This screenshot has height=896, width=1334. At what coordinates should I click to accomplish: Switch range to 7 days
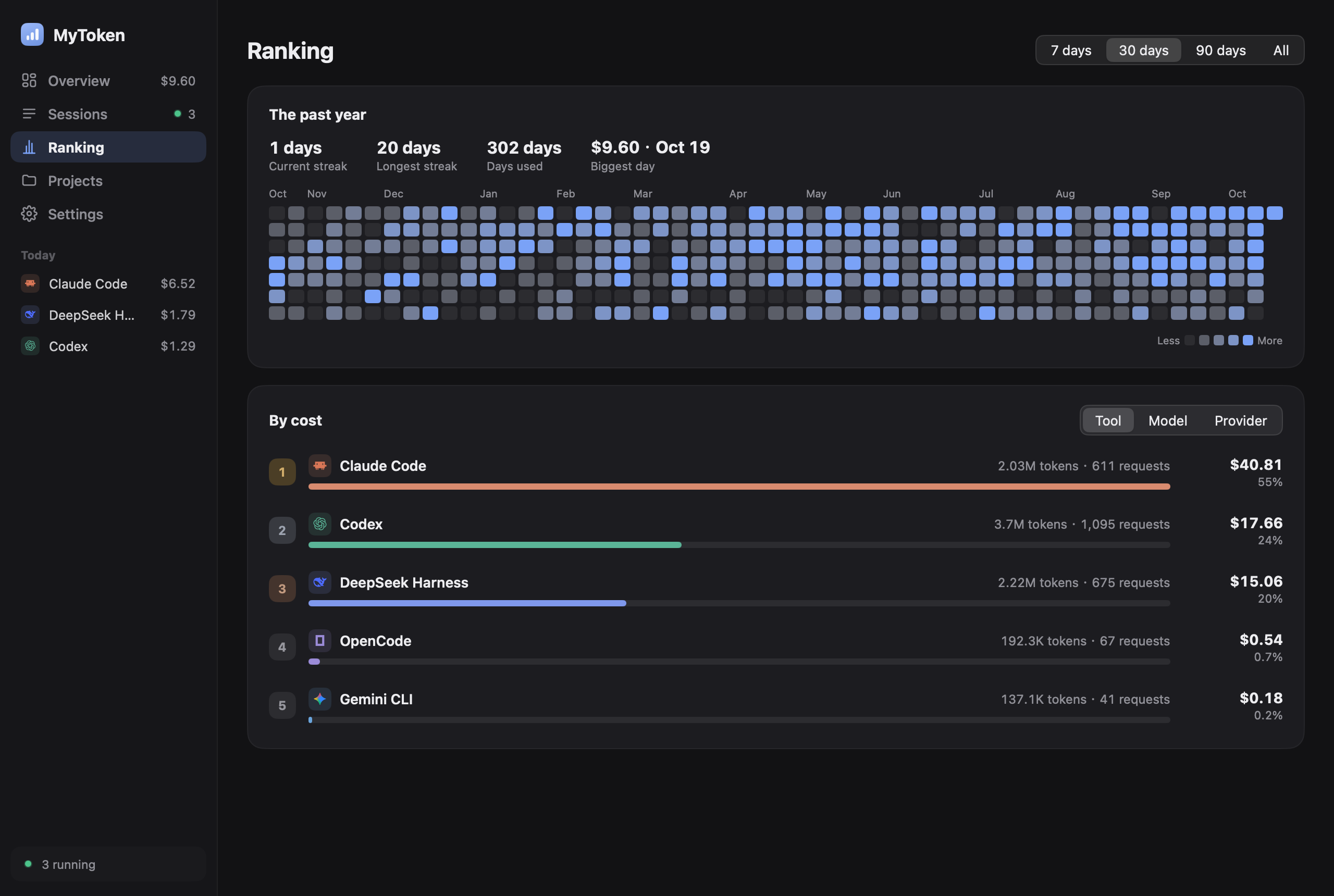click(1071, 51)
